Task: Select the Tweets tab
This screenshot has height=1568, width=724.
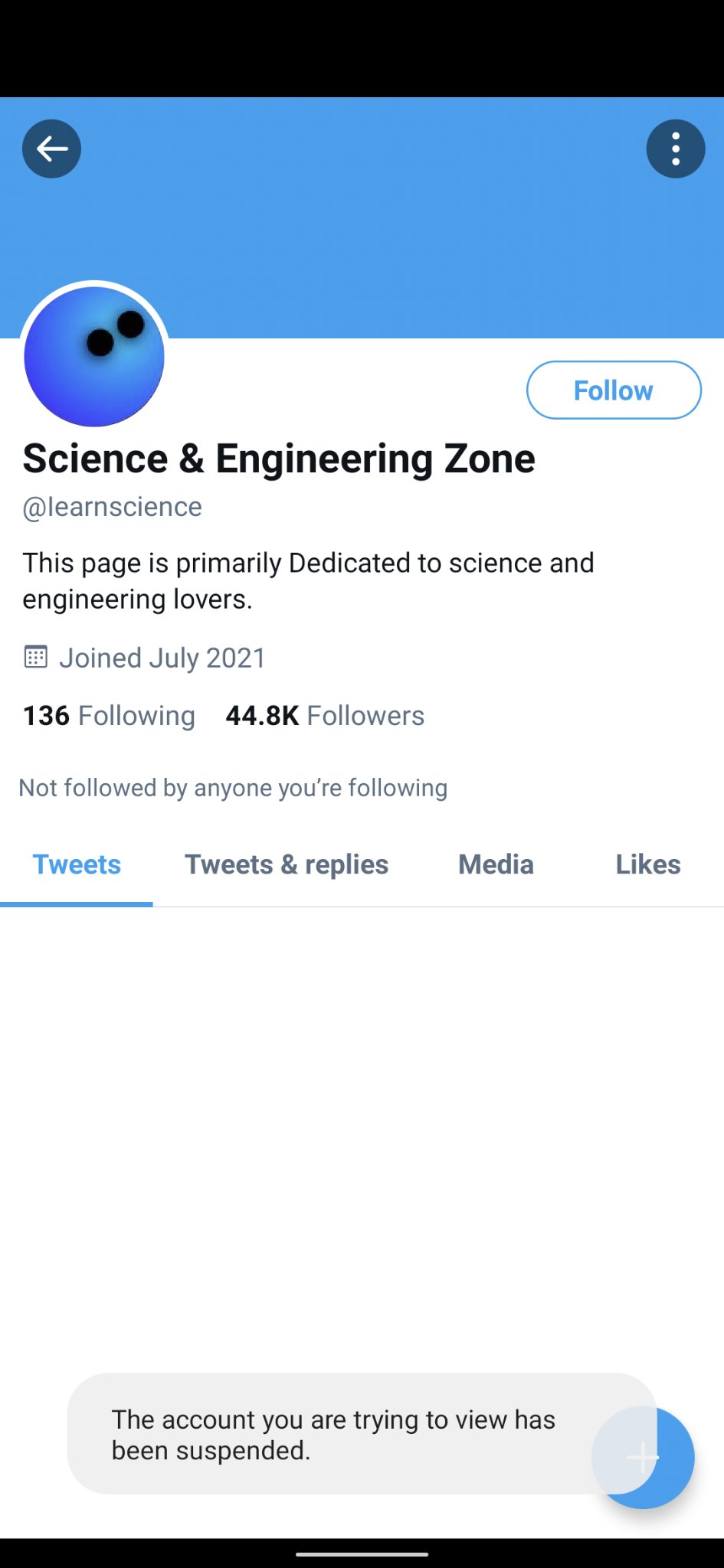Action: click(77, 864)
